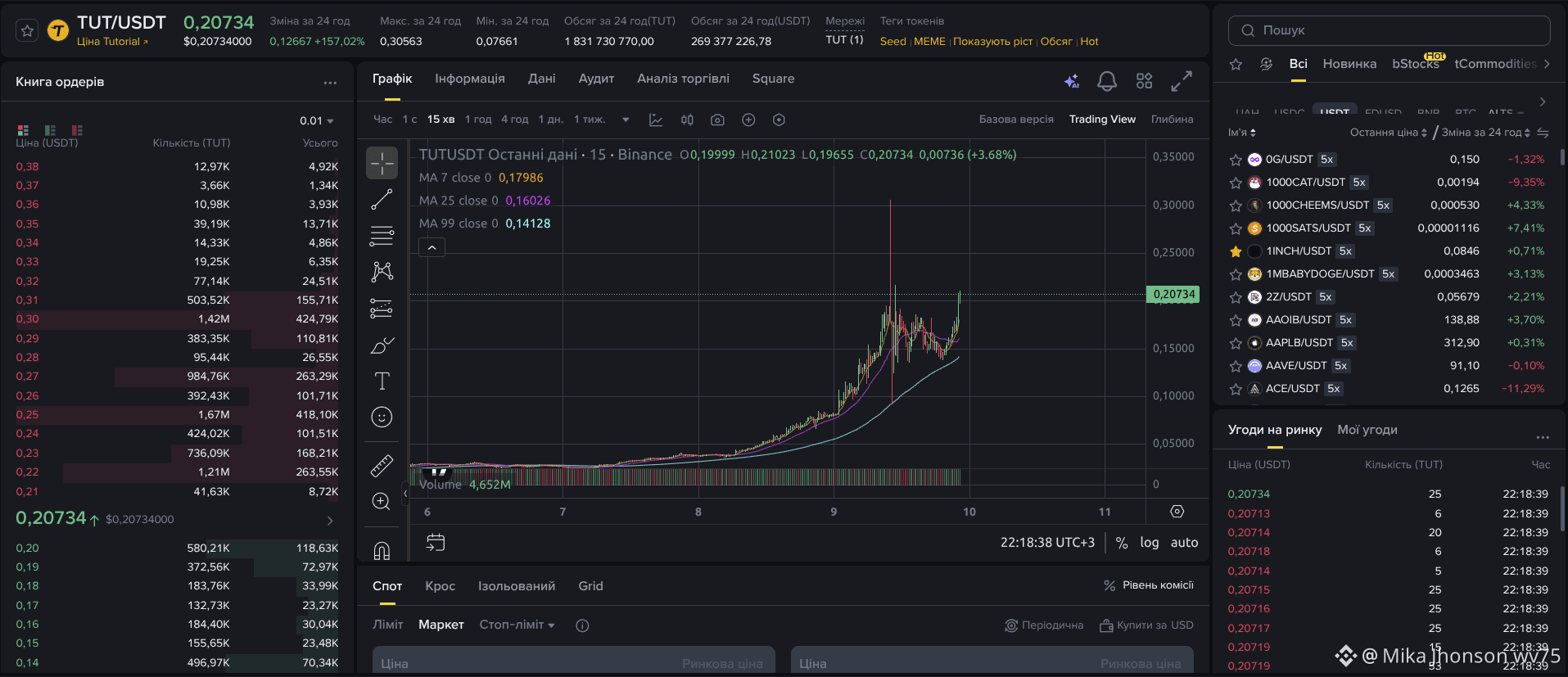Select the 1000CAT/USDT market row
The image size is (1568, 677).
1389,183
